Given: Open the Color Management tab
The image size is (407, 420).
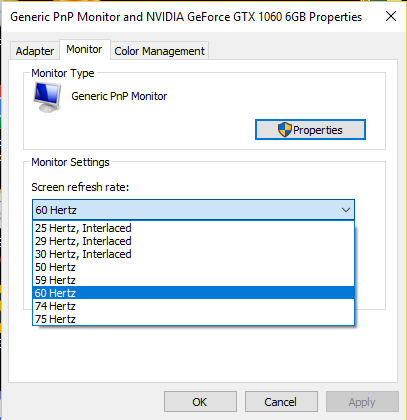Looking at the screenshot, I should click(159, 51).
